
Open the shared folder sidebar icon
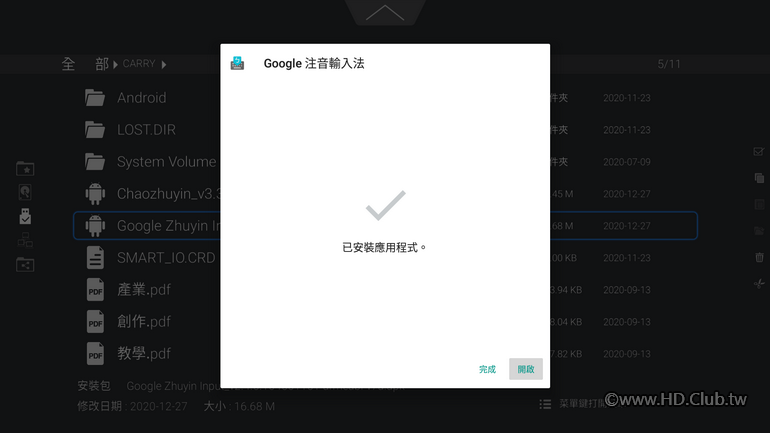pos(25,265)
